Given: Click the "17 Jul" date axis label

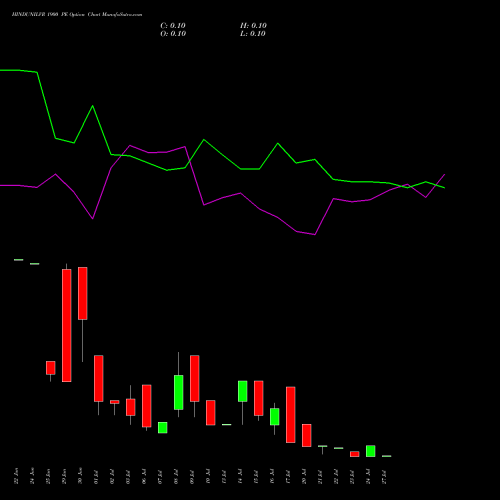Looking at the screenshot, I should pyautogui.click(x=288, y=477).
